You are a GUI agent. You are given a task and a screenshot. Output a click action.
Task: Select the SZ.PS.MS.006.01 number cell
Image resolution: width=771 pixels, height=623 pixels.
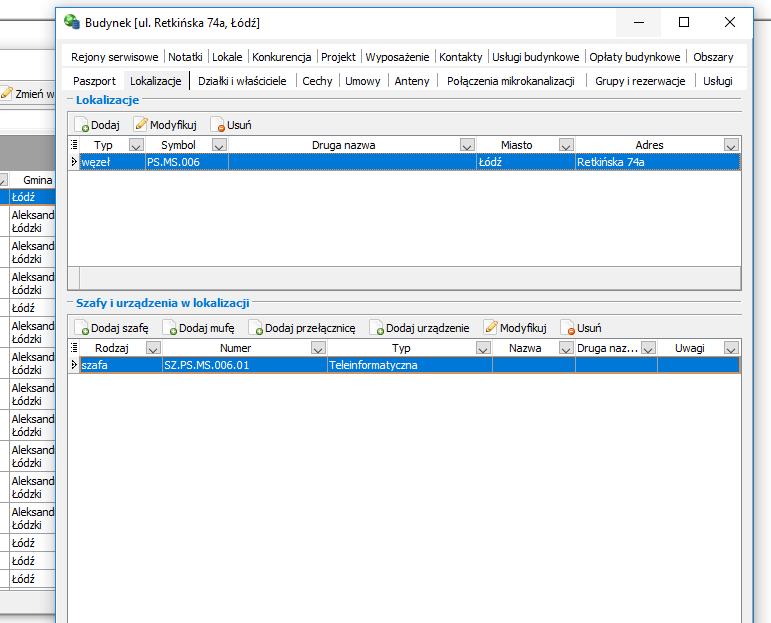[244, 365]
